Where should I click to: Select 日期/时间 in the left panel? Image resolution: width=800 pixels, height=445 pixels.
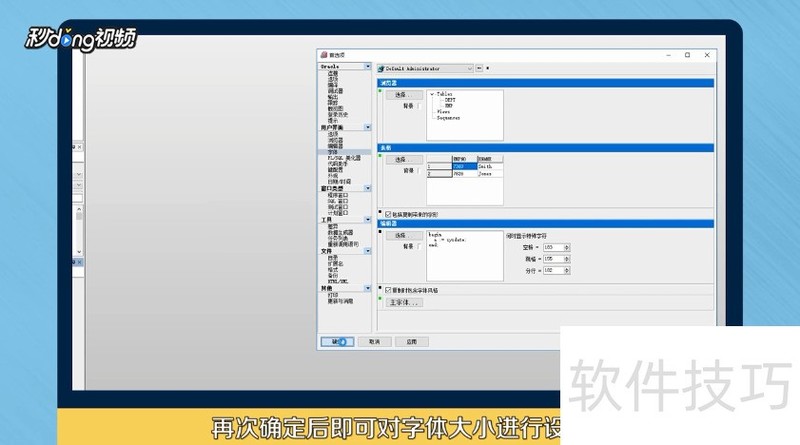[339, 182]
